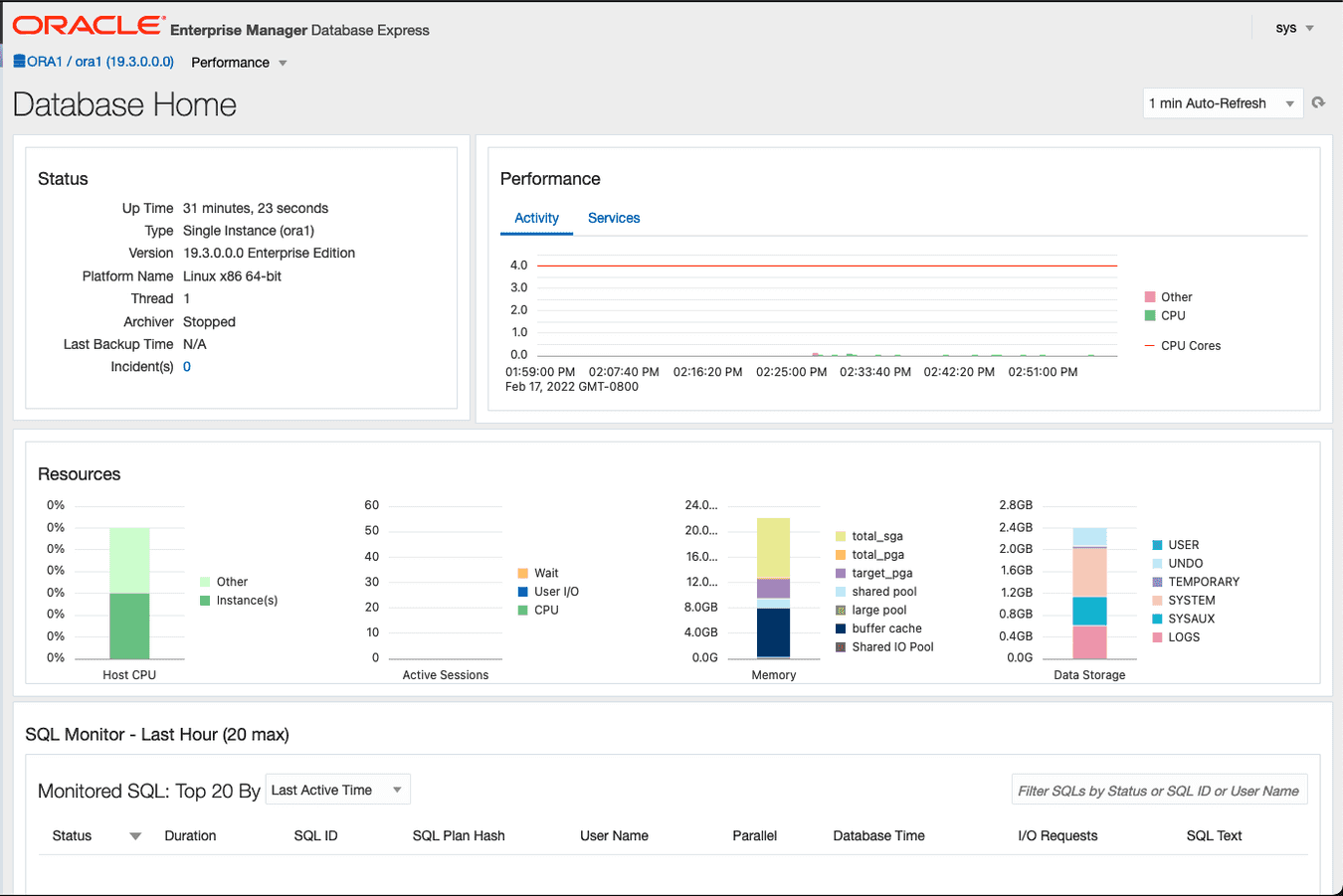Click the Active Sessions CPU legend swatch
The height and width of the screenshot is (896, 1343).
522,610
